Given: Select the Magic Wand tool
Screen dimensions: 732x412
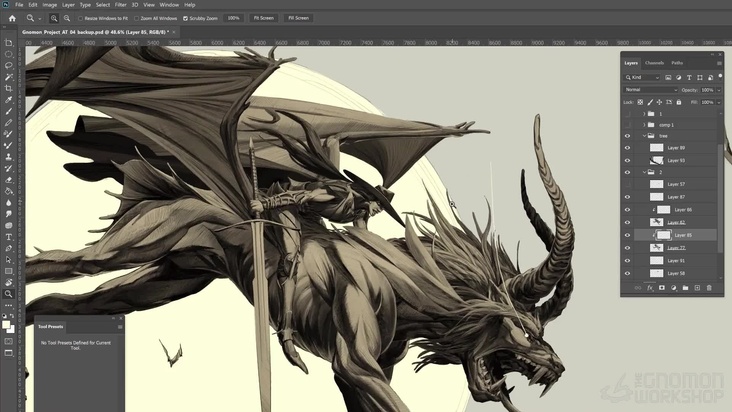Looking at the screenshot, I should pos(8,77).
